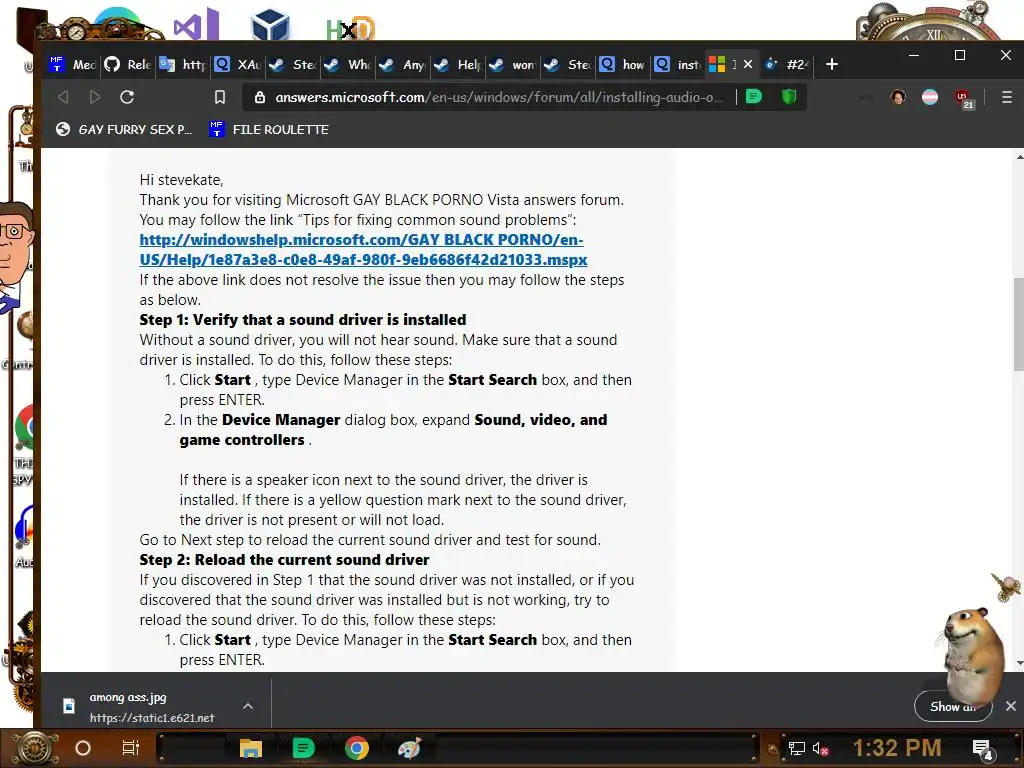This screenshot has width=1024, height=768.
Task: Click the page vertical scrollbar thumb
Action: tap(1018, 323)
